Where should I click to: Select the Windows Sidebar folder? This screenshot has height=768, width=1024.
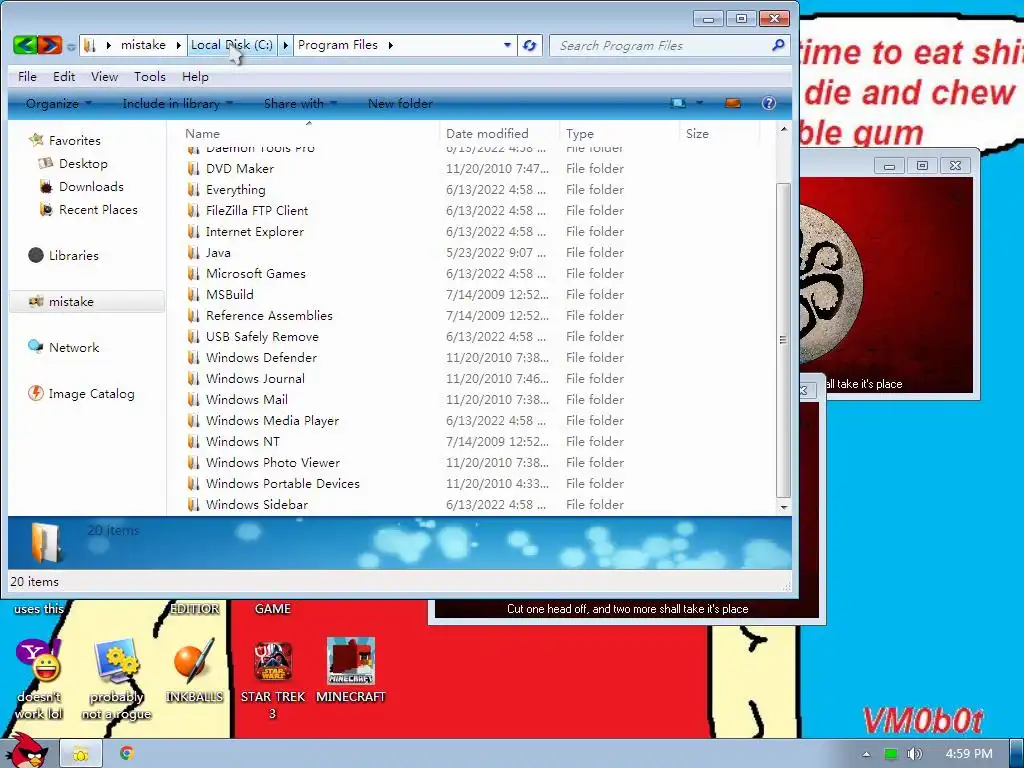click(x=257, y=504)
